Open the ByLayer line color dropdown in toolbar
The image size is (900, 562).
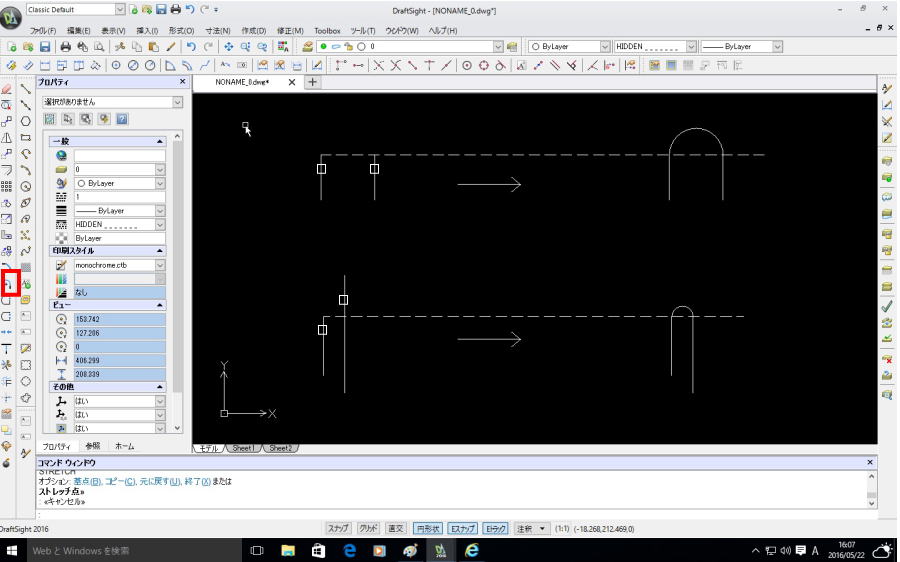click(605, 46)
